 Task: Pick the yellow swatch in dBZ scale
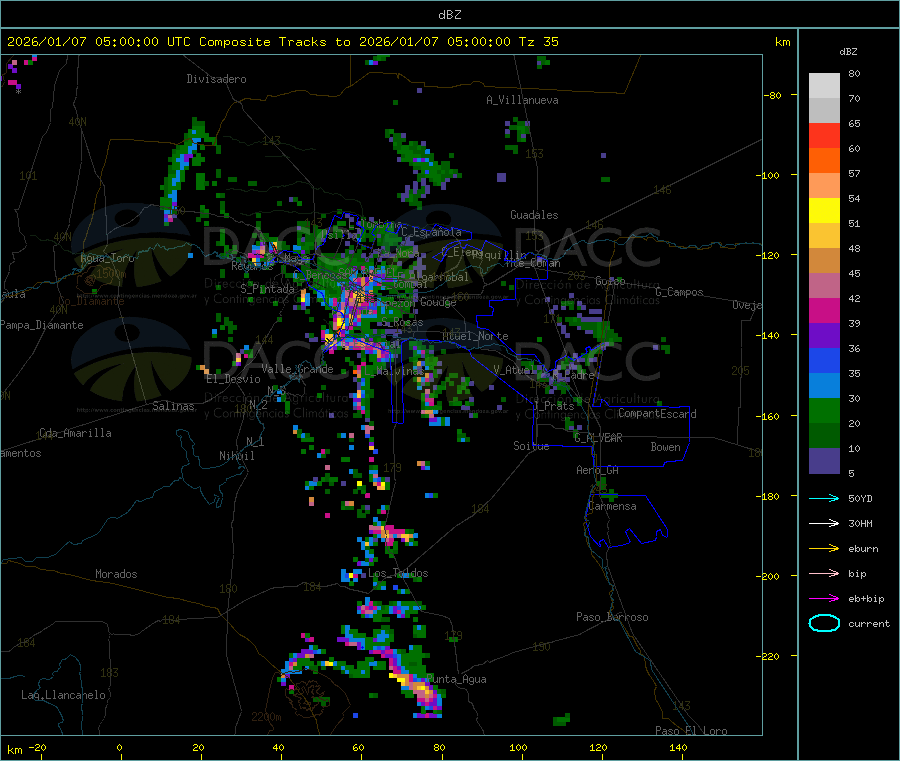[824, 211]
